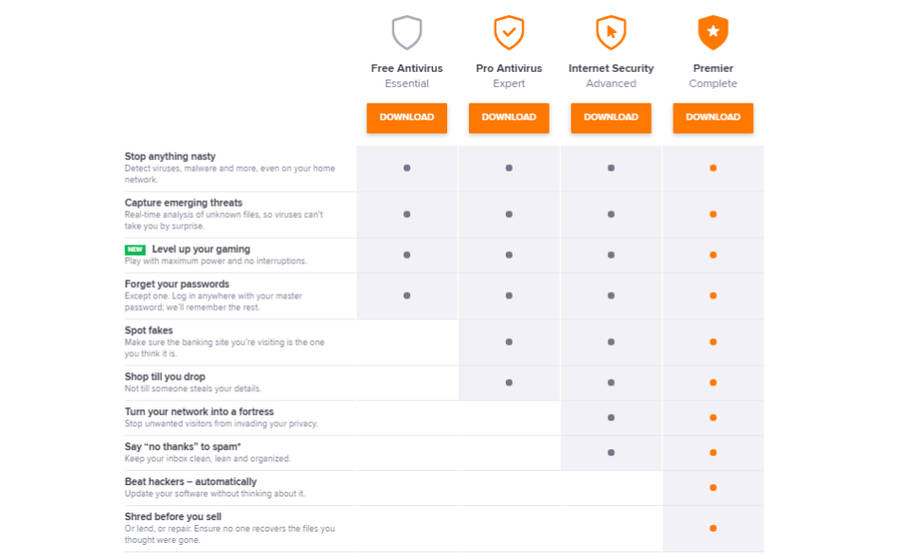Click the Pro Antivirus checkmark shield icon
The image size is (900, 559).
coord(509,32)
